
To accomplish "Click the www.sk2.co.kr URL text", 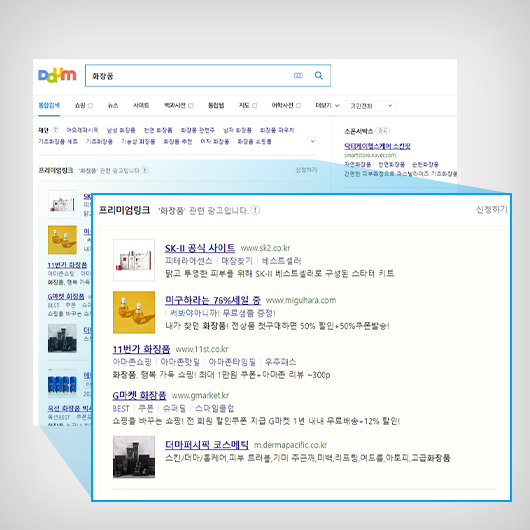I will click(265, 248).
